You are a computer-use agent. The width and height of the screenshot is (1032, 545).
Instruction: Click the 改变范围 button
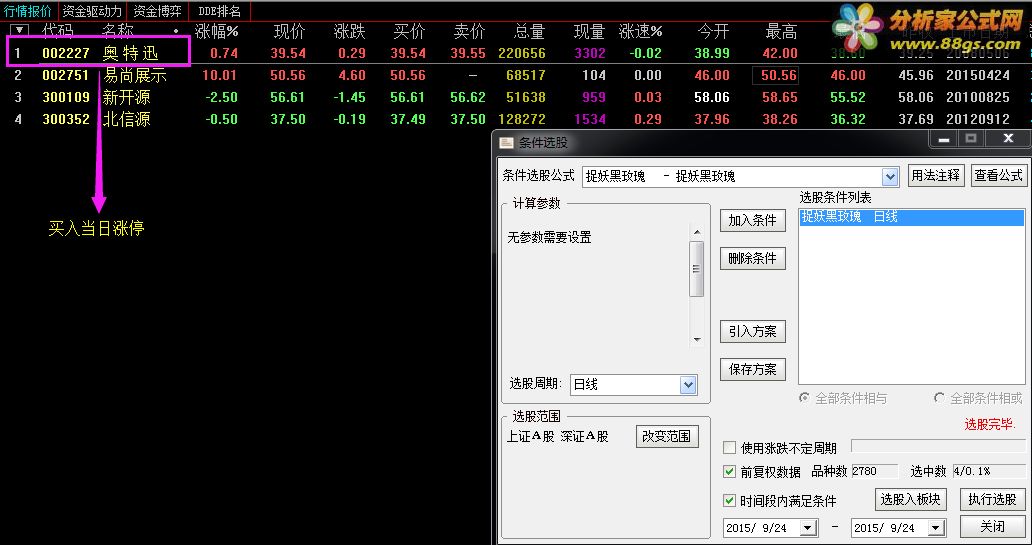click(667, 436)
